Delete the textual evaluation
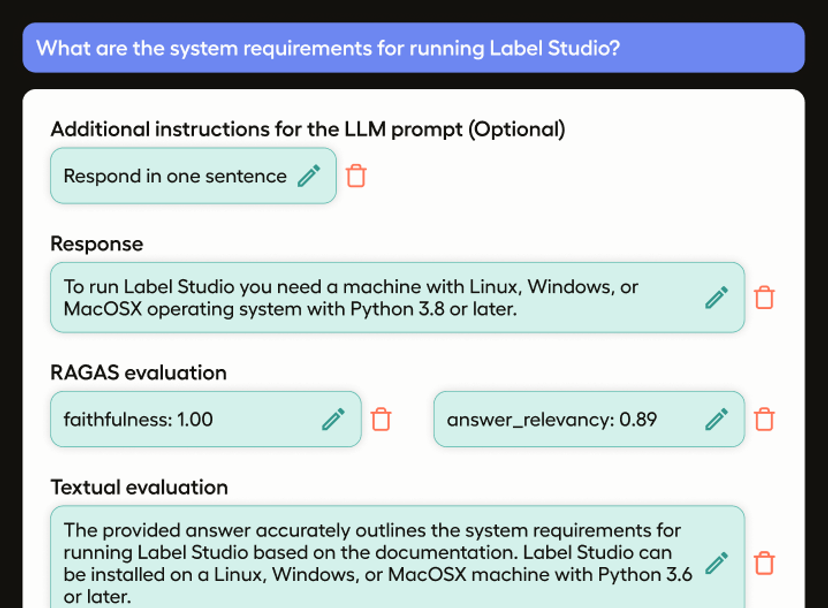Viewport: 828px width, 608px height. 764,563
